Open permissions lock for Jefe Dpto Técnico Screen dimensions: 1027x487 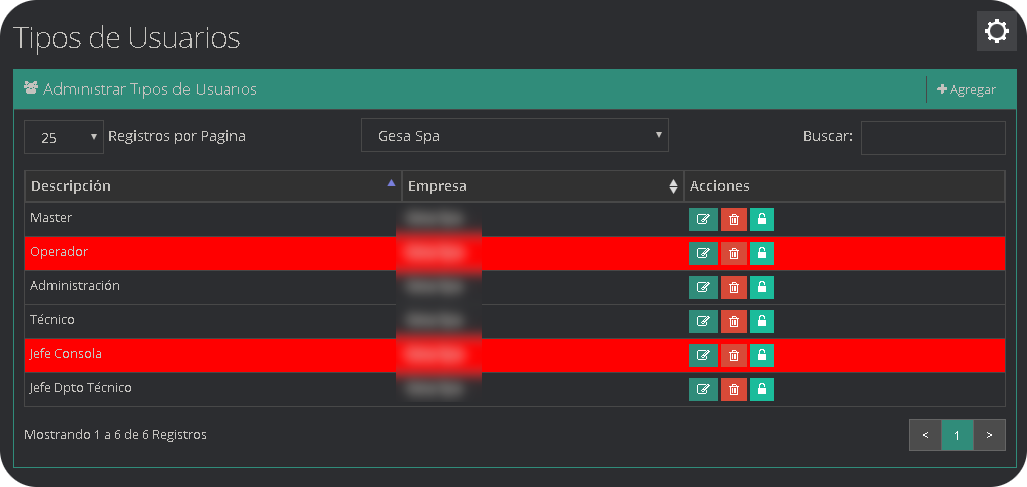click(x=762, y=390)
